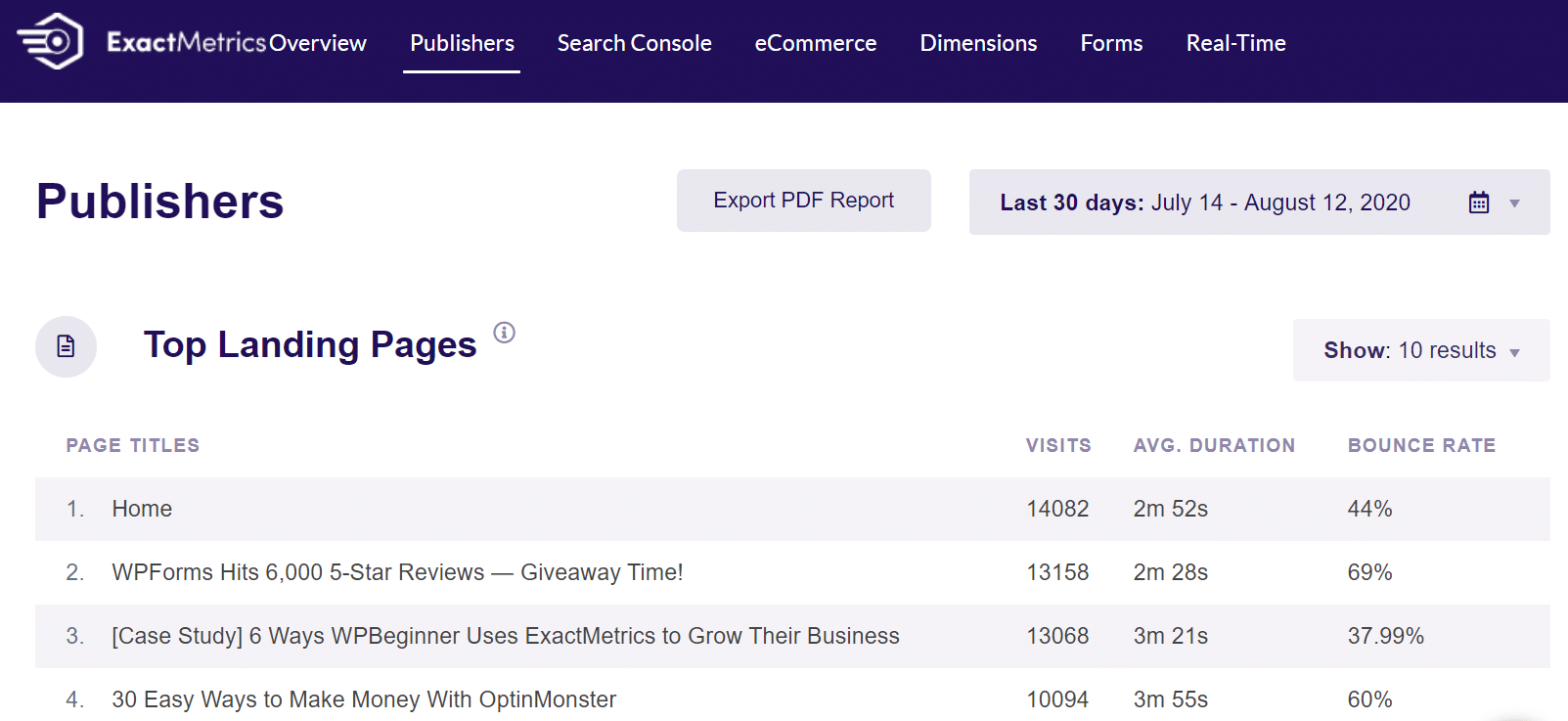Open the Last 30 days date selector
The image size is (1568, 721).
pos(1259,203)
